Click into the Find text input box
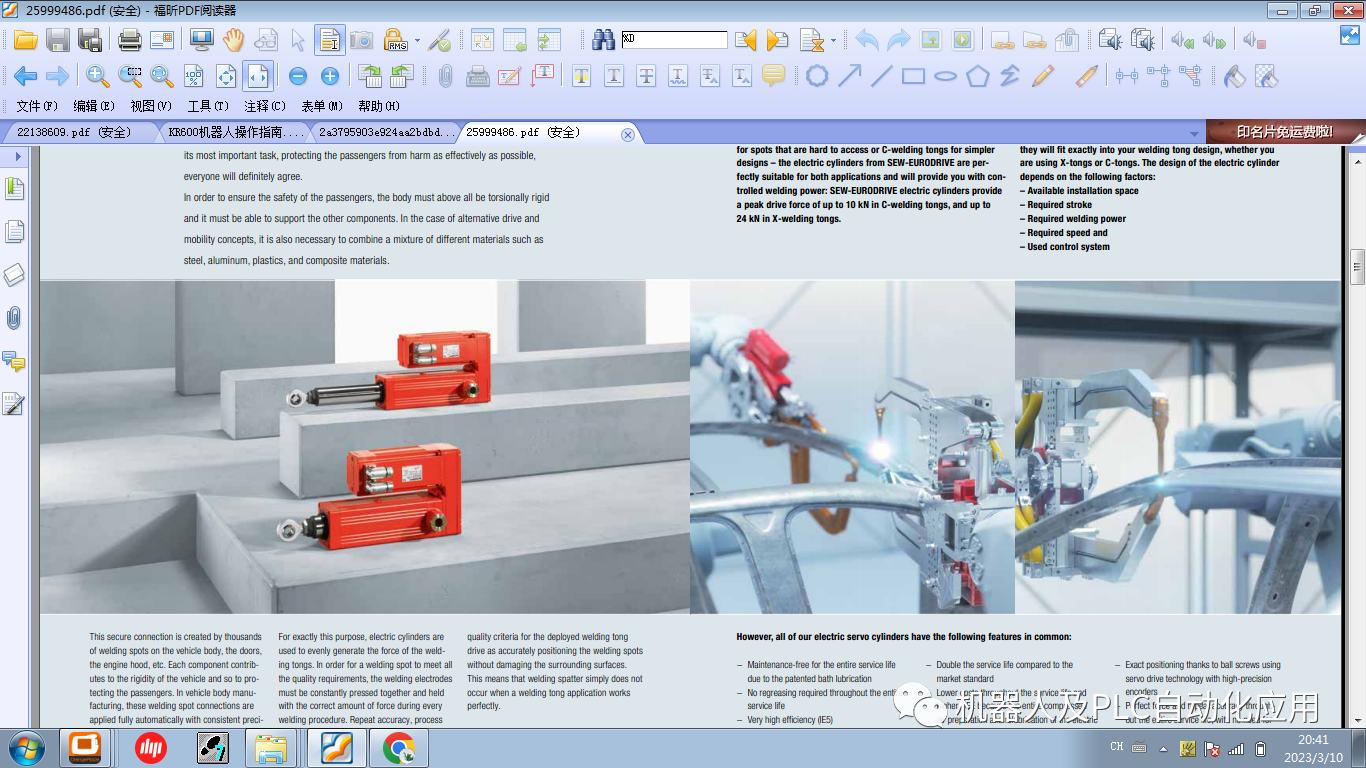This screenshot has width=1366, height=768. tap(674, 40)
